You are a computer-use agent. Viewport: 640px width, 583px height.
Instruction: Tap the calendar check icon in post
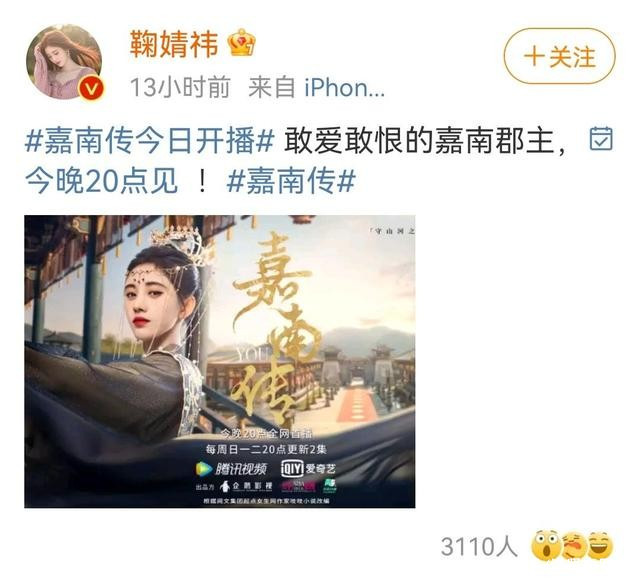tap(601, 139)
